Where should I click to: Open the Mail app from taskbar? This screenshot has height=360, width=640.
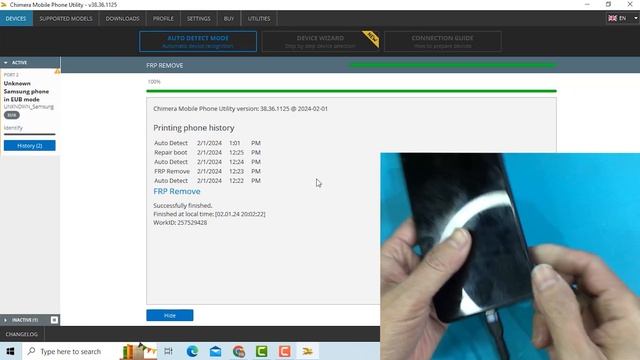coord(216,351)
